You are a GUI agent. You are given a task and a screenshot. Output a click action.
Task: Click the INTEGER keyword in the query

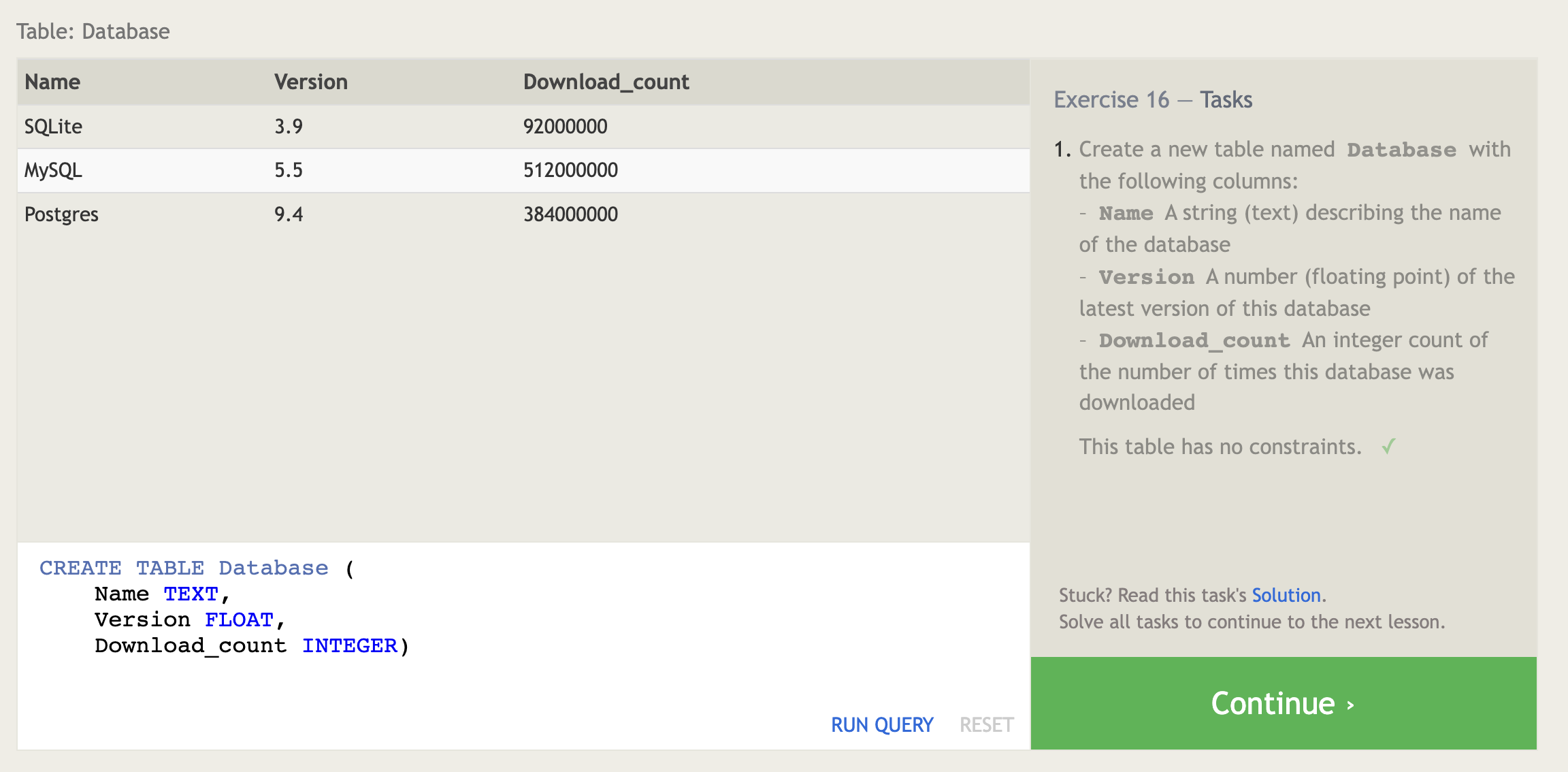coord(349,645)
